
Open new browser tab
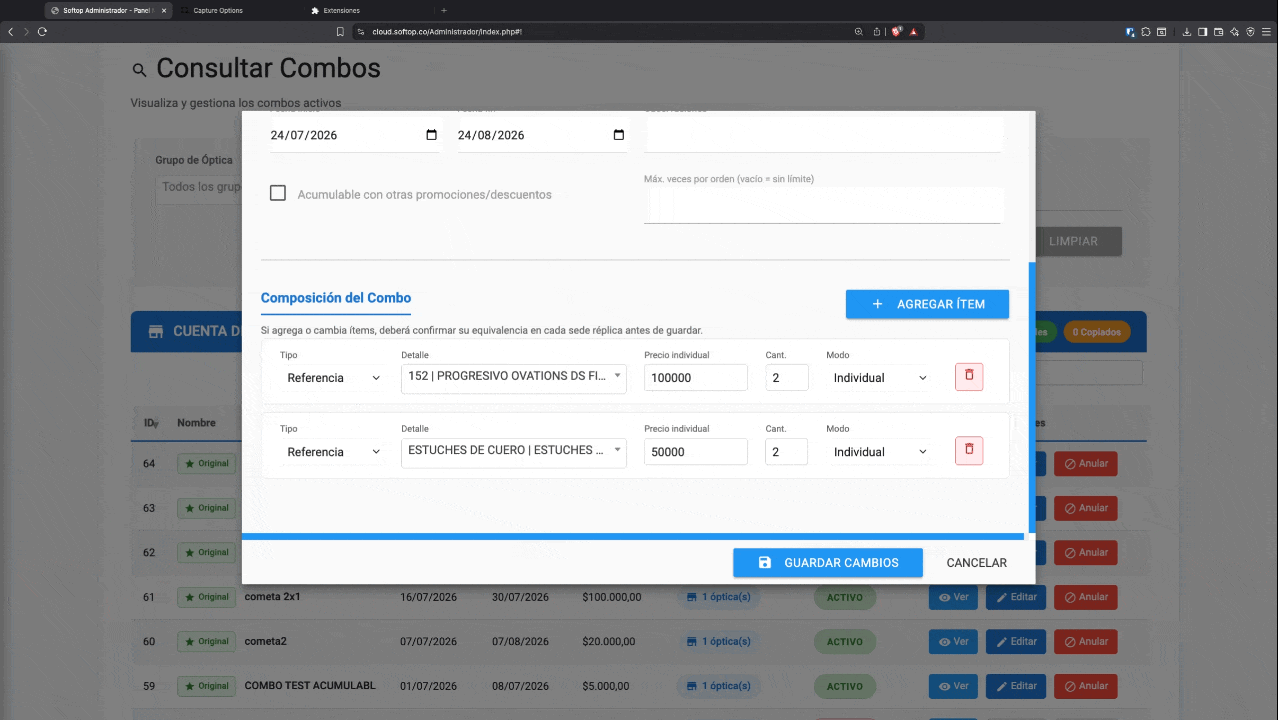[444, 10]
